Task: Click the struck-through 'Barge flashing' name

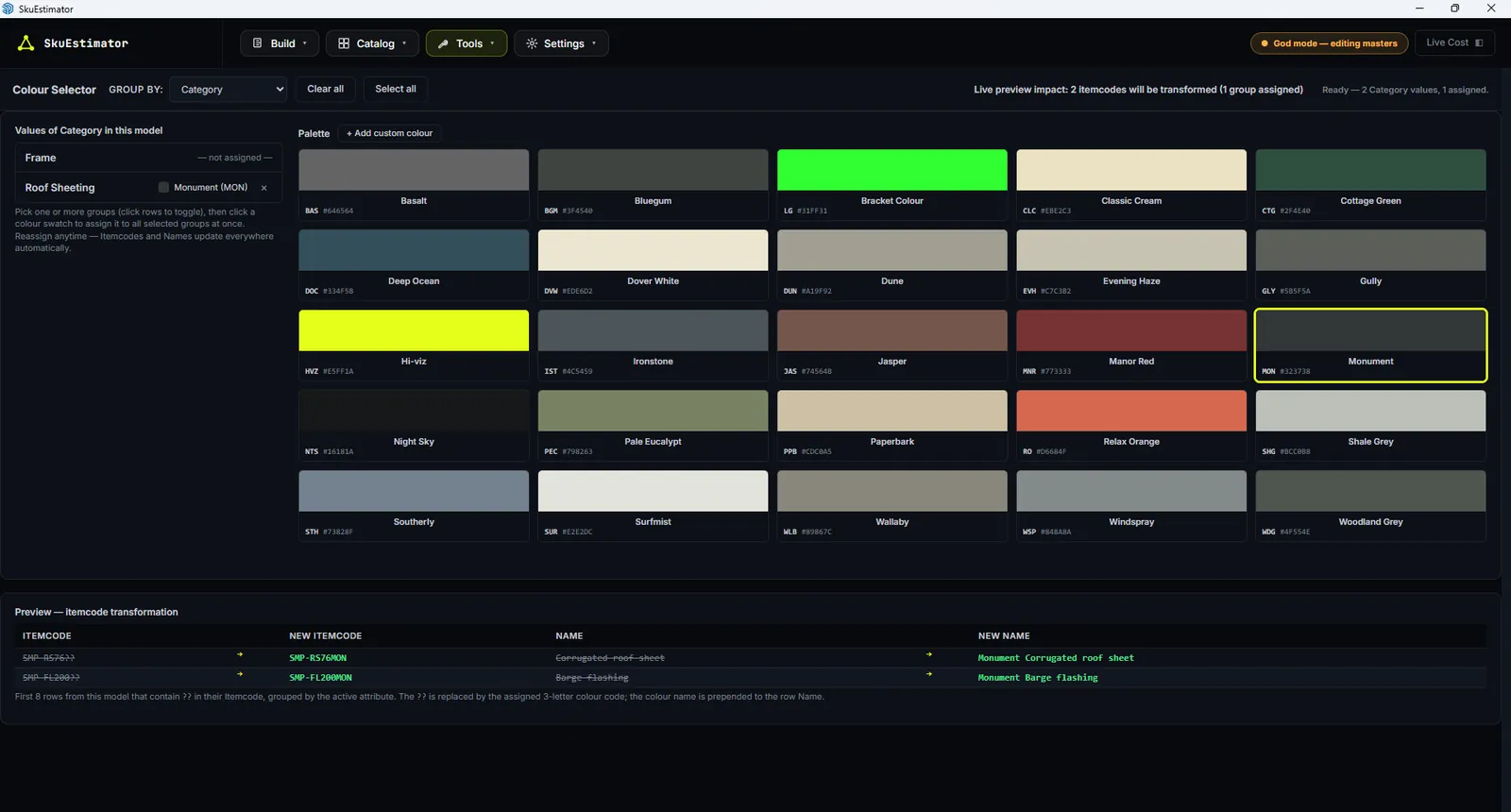Action: (592, 678)
